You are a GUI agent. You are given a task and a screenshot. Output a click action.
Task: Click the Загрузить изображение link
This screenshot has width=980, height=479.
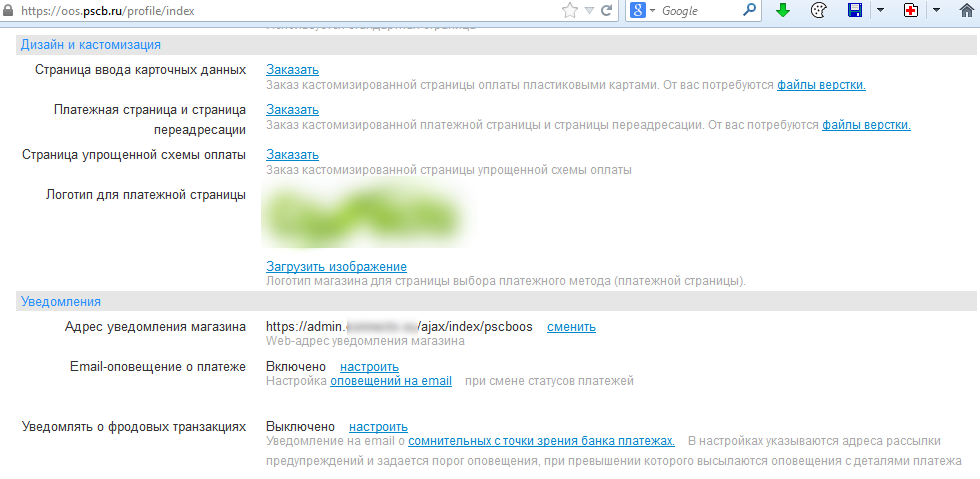[x=336, y=266]
